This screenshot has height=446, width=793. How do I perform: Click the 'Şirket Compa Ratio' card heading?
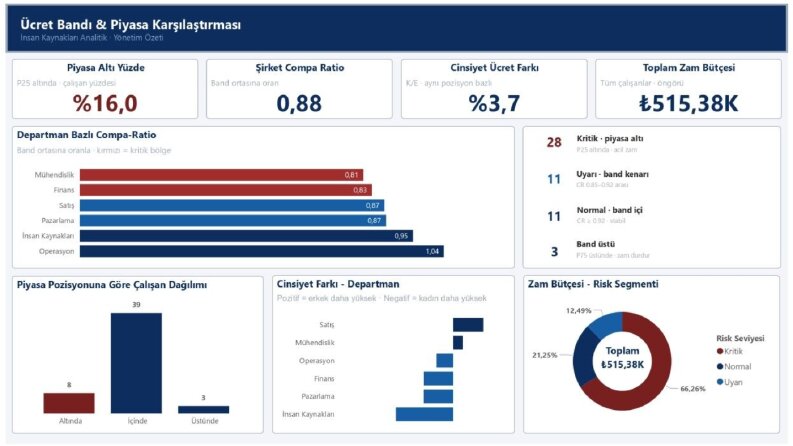point(300,68)
